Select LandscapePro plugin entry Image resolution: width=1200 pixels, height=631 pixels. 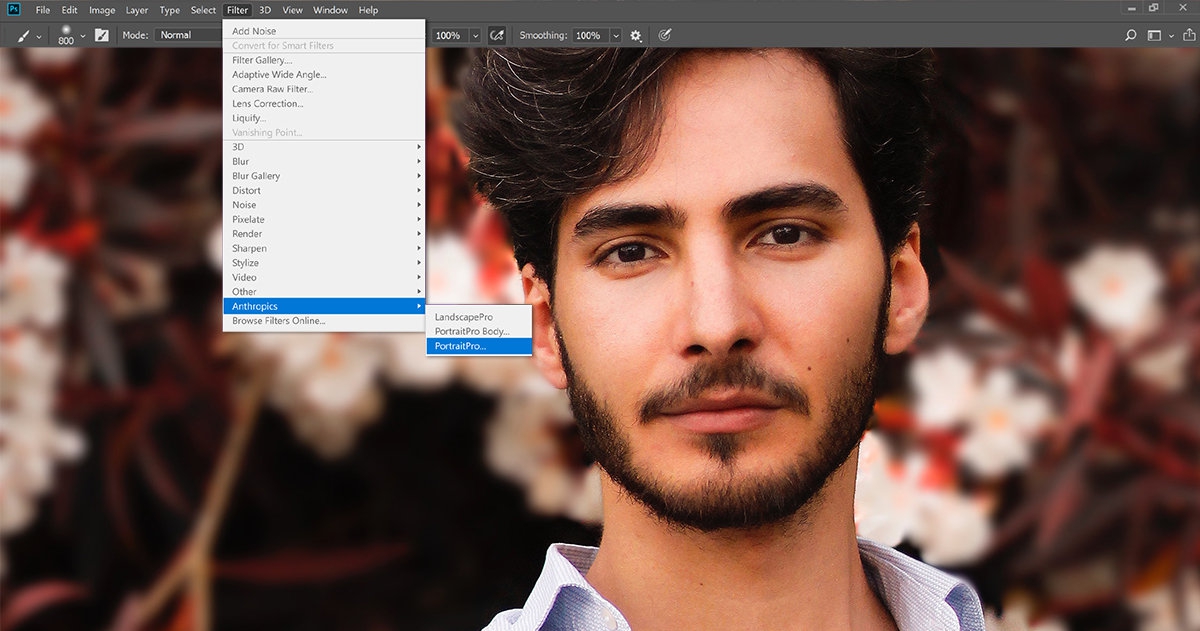pos(463,317)
